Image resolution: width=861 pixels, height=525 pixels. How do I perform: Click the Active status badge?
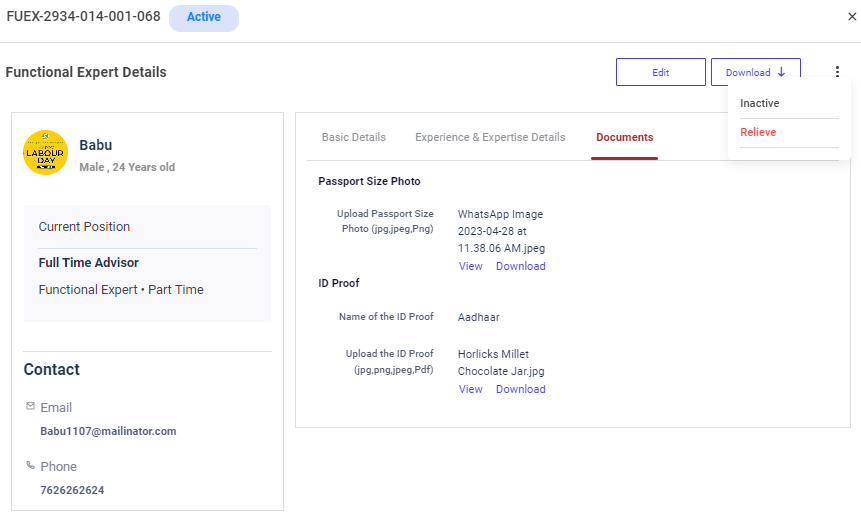[x=204, y=17]
